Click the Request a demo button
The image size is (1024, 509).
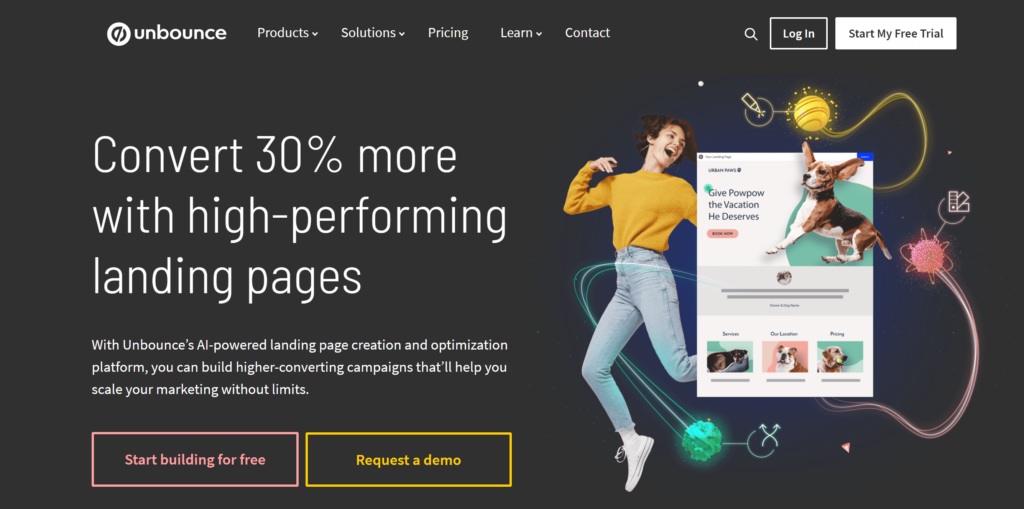pyautogui.click(x=408, y=459)
